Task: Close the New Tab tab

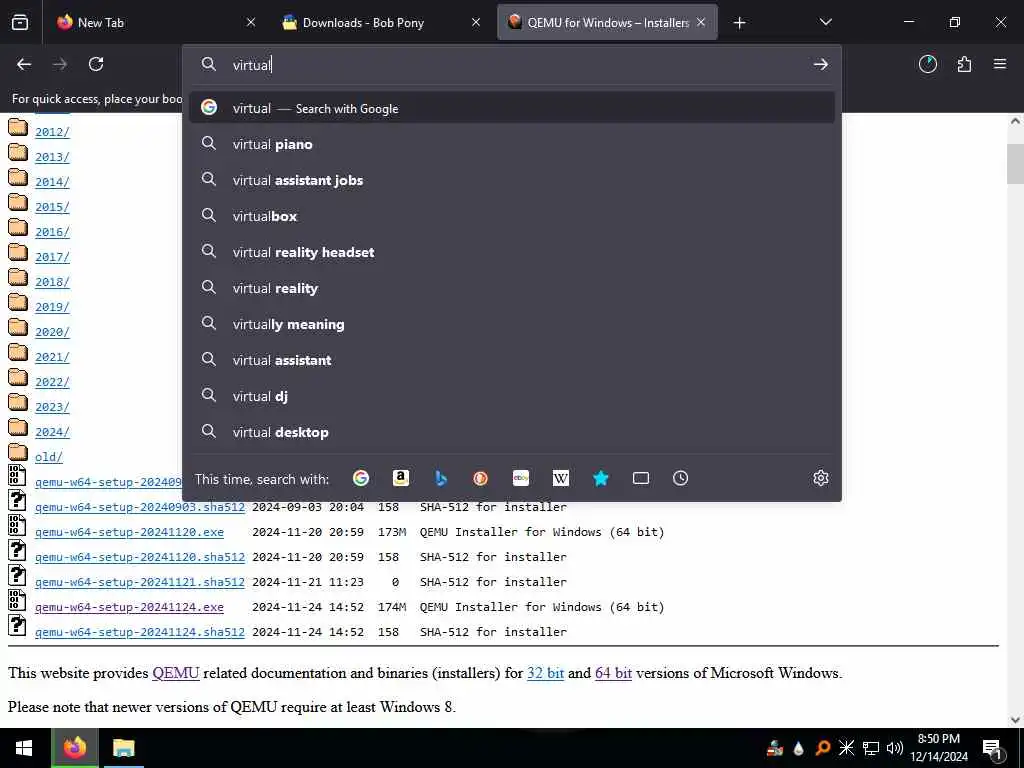Action: click(x=251, y=22)
